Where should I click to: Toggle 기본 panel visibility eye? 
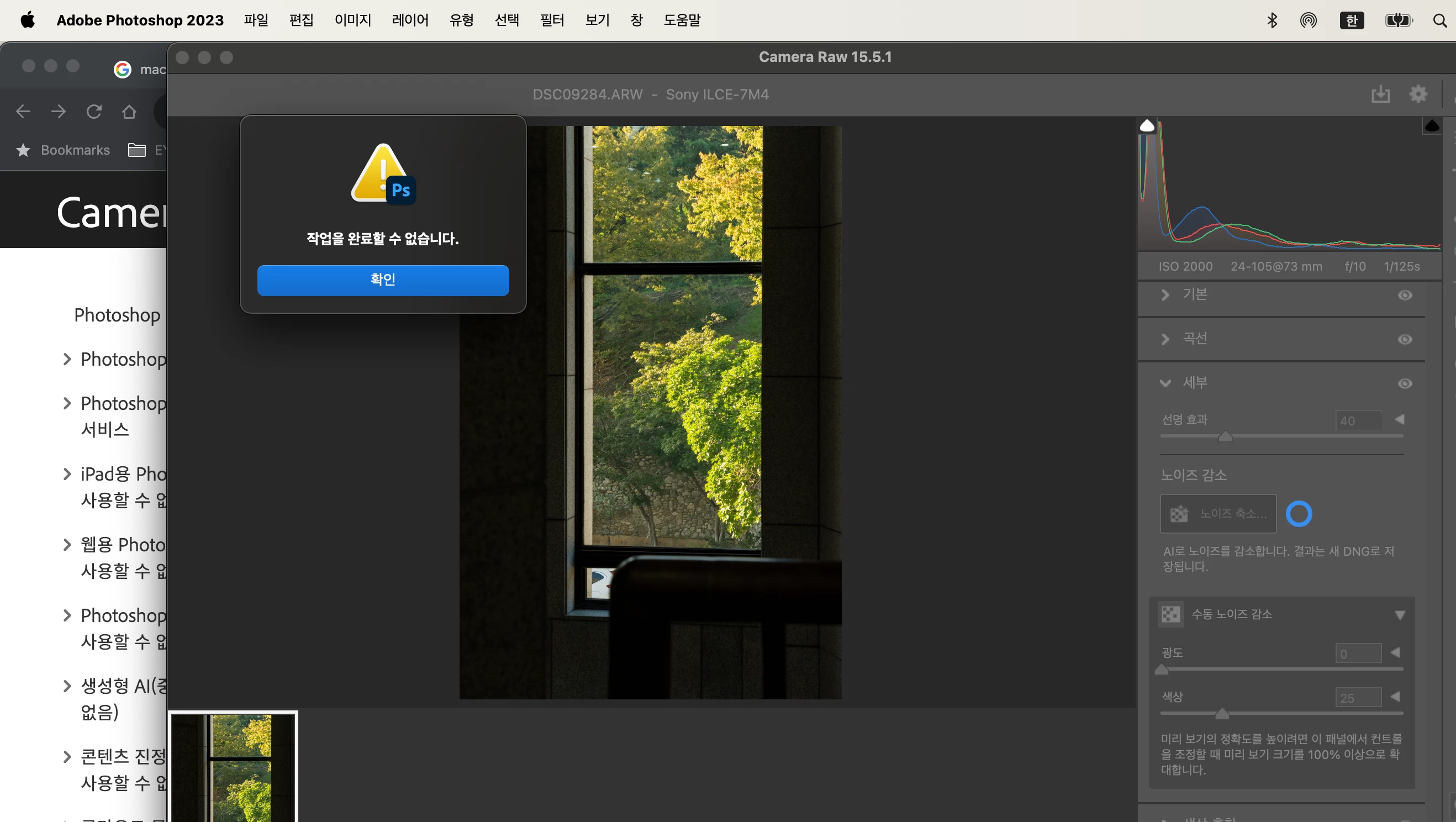tap(1405, 295)
